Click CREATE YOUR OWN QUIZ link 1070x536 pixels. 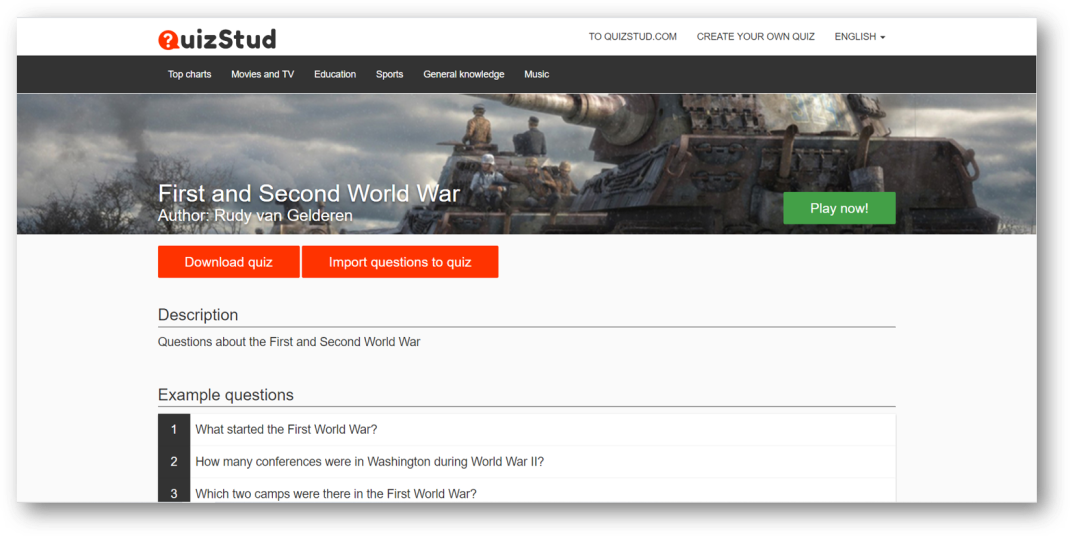coord(755,37)
